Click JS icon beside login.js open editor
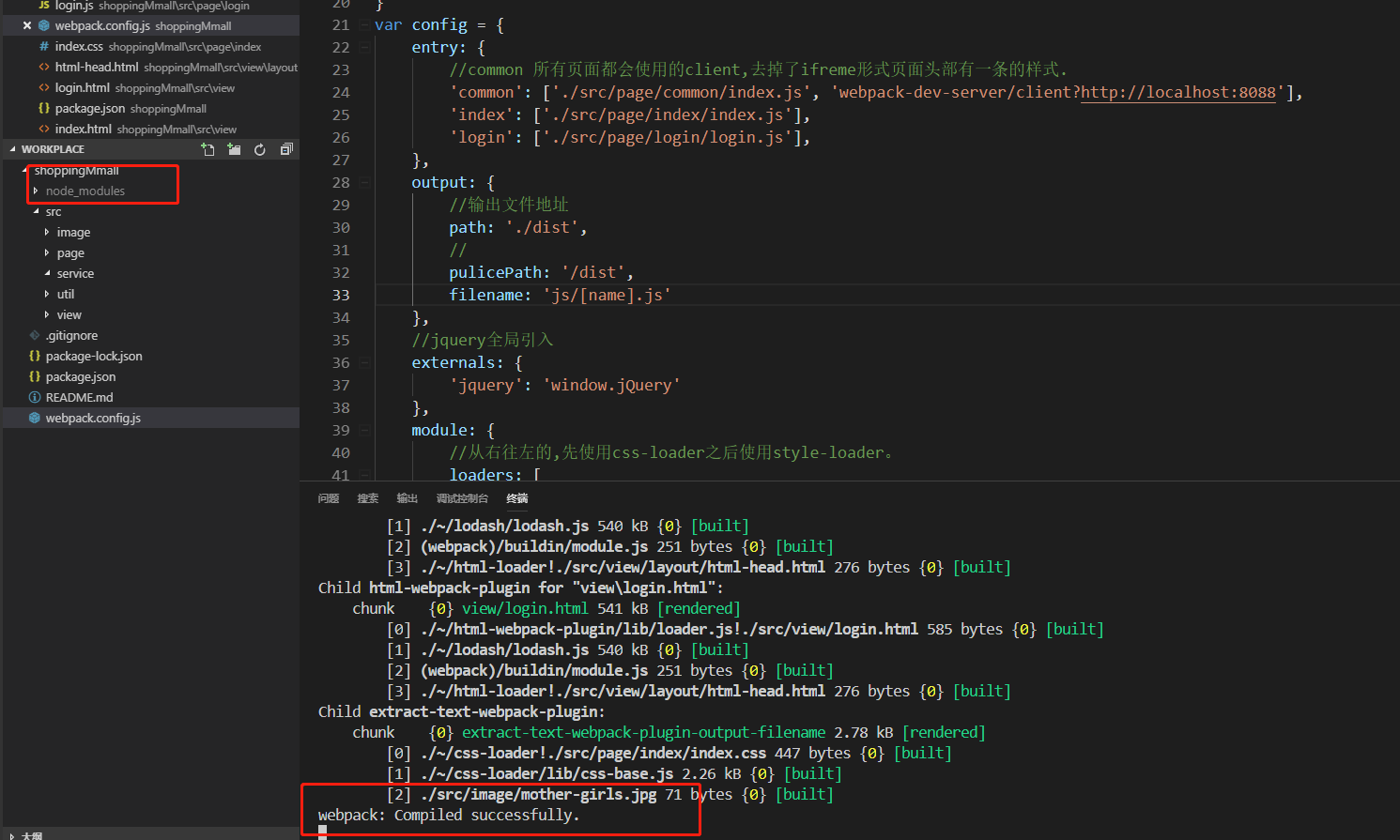Screen dimensions: 1400x840 coord(44,6)
